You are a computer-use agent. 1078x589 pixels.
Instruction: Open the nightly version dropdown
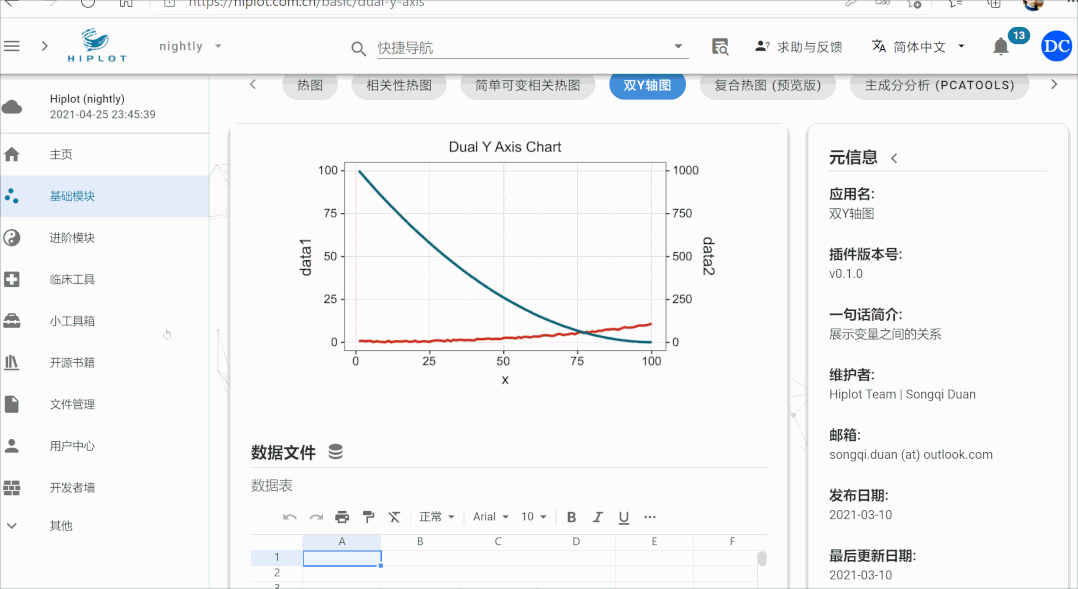(190, 46)
